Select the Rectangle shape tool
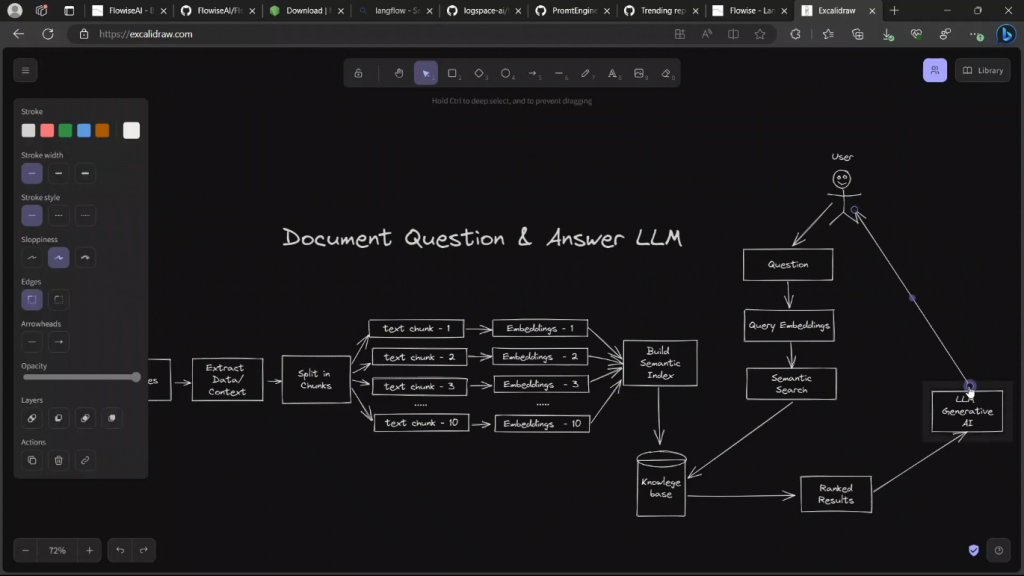Viewport: 1024px width, 576px height. [452, 73]
